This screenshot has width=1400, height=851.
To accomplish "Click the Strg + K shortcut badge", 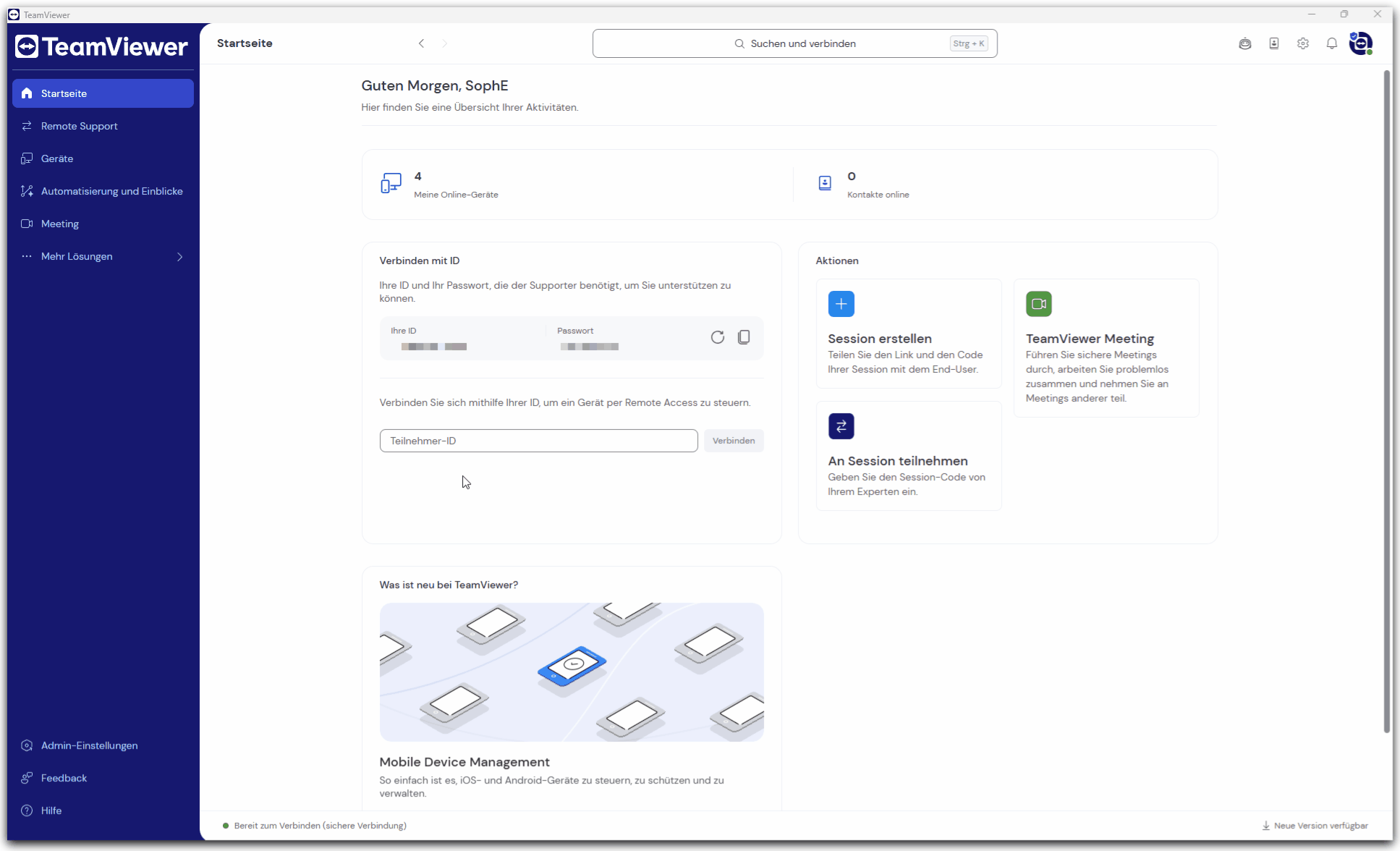I will [x=969, y=43].
